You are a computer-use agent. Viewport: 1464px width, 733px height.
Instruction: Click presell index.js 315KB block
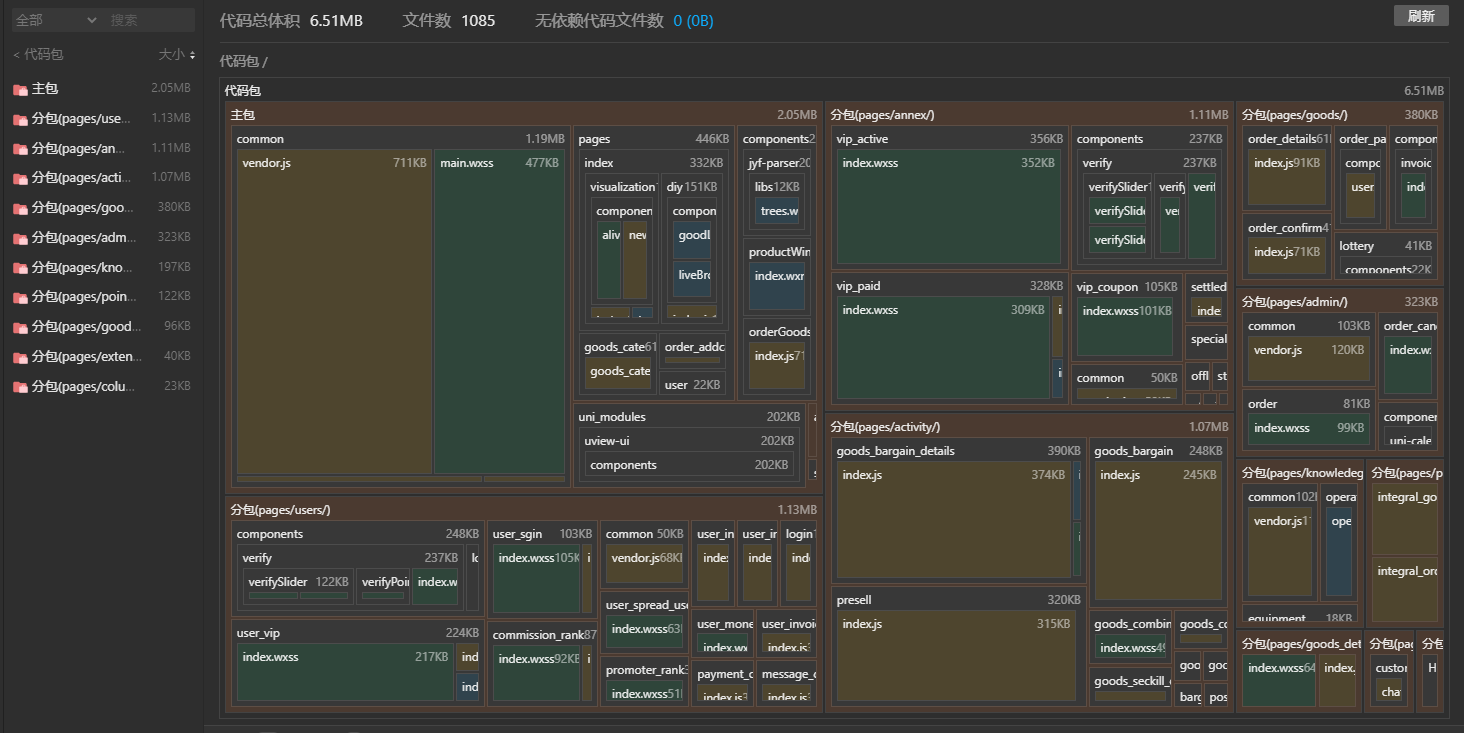957,657
